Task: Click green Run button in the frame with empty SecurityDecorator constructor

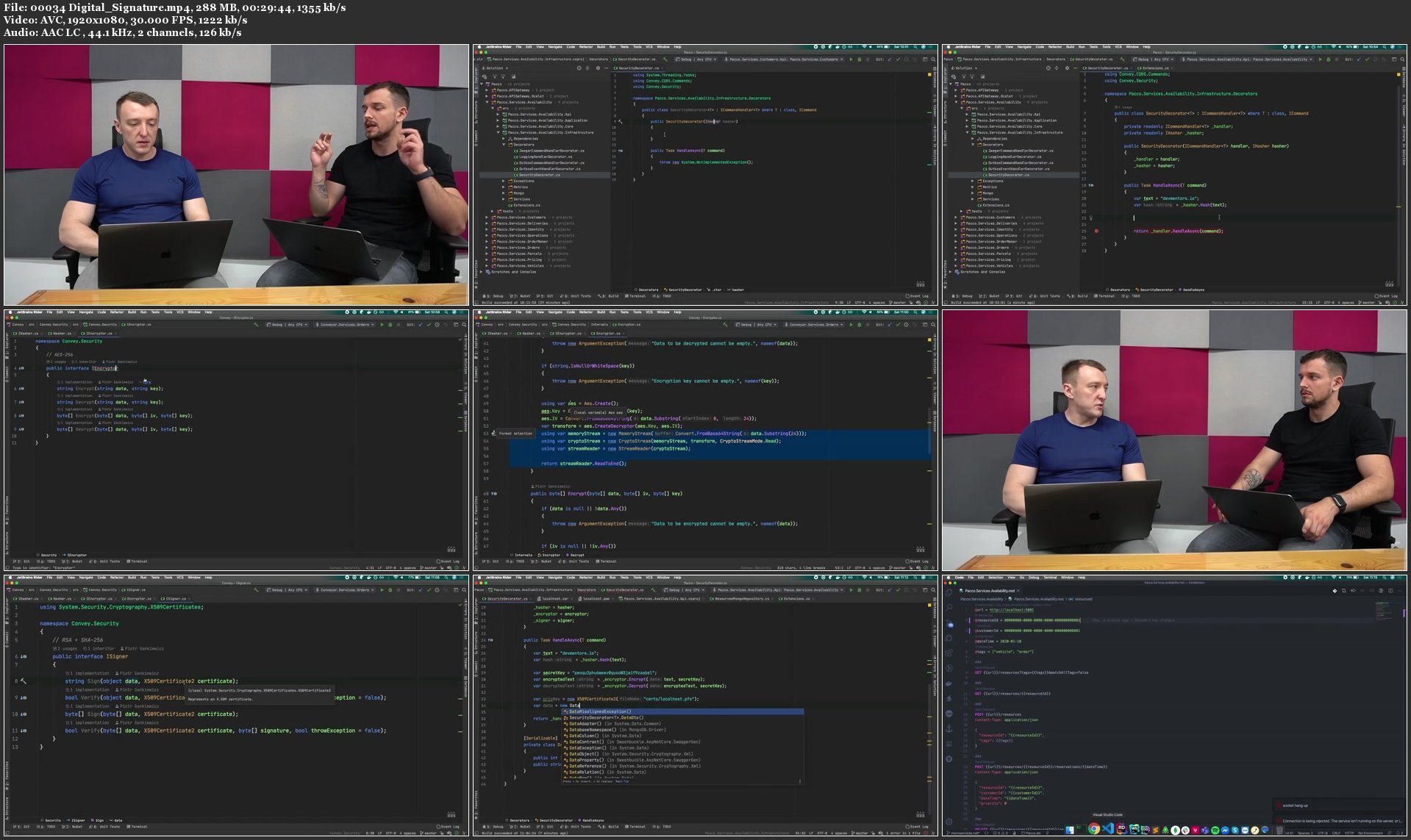Action: tap(851, 60)
